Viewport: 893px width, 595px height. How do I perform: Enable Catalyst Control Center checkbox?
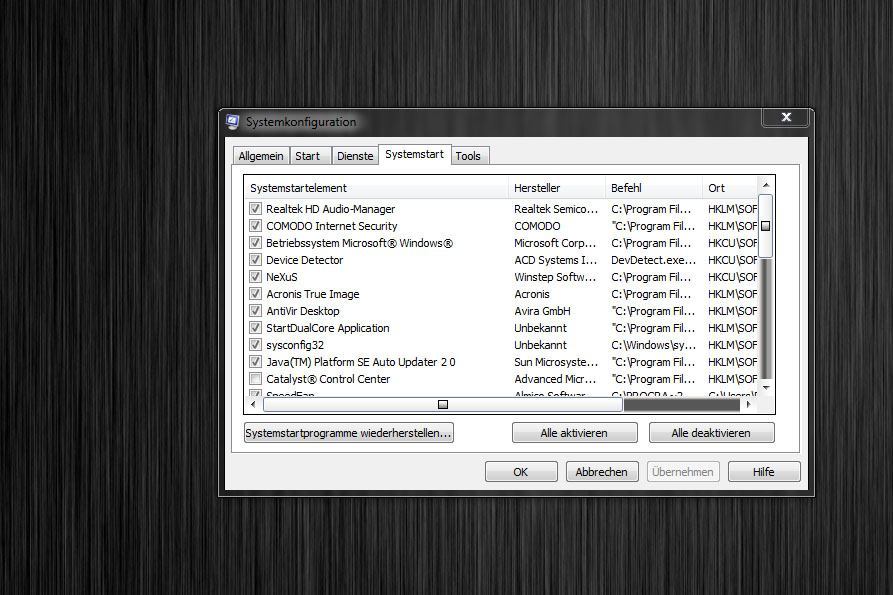coord(256,379)
